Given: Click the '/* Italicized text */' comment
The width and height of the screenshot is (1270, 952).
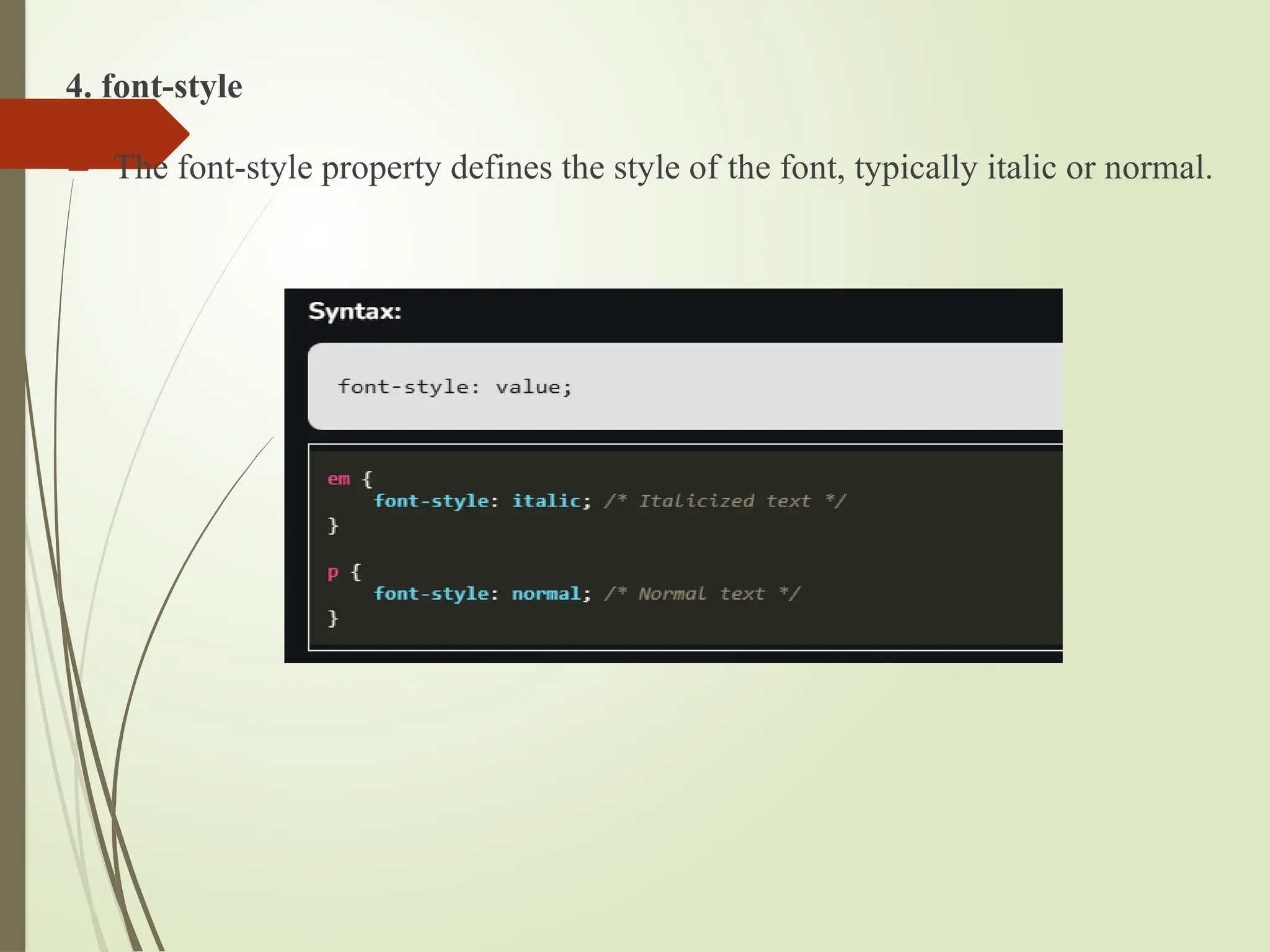Looking at the screenshot, I should pos(725,501).
